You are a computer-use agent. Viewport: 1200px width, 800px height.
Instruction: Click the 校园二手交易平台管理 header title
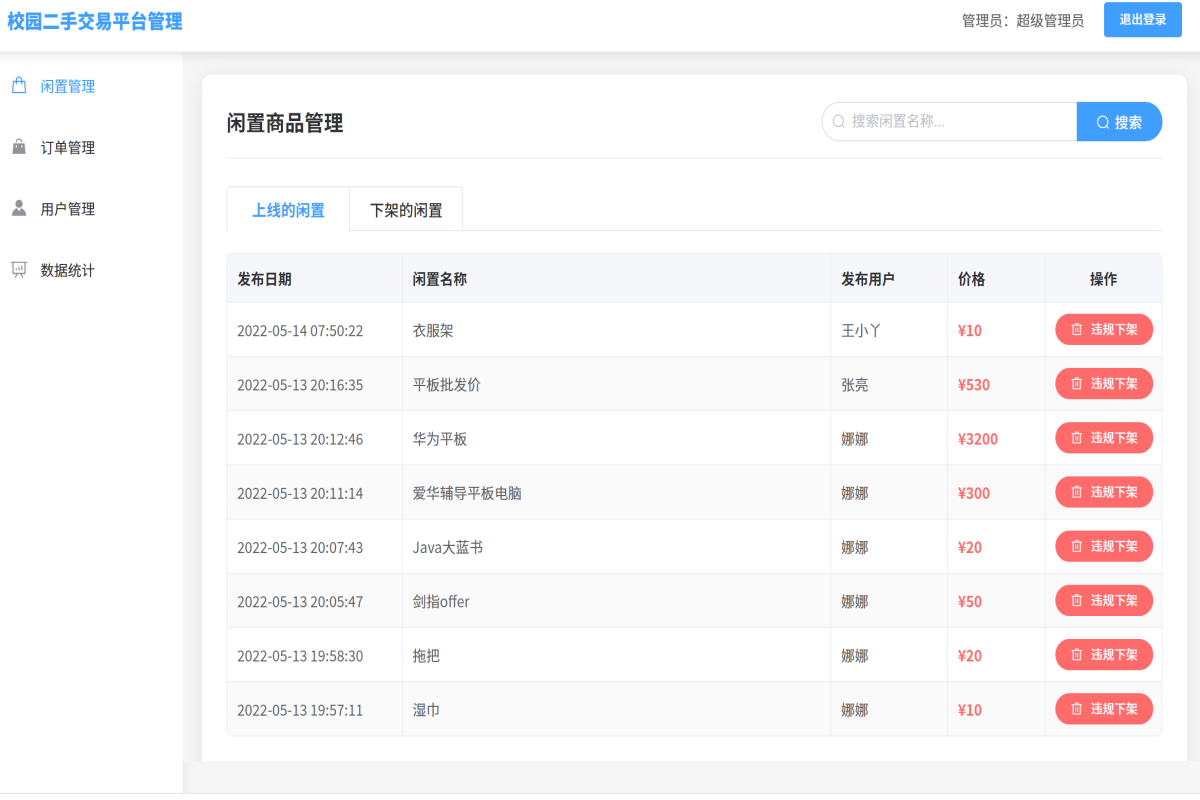pos(95,20)
